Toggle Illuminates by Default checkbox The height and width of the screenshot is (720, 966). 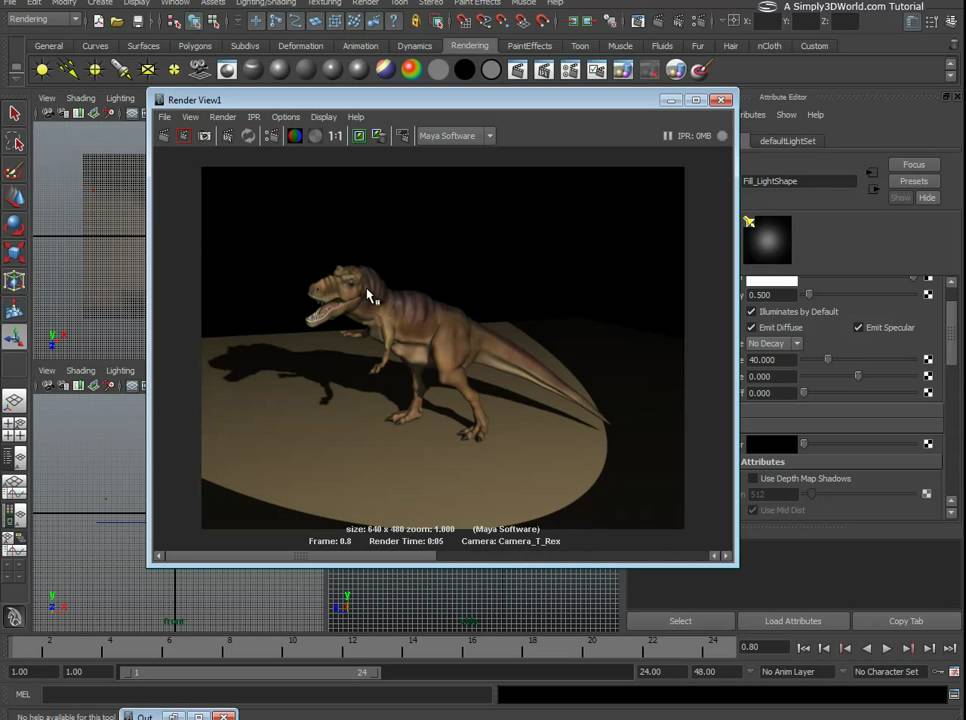point(751,312)
